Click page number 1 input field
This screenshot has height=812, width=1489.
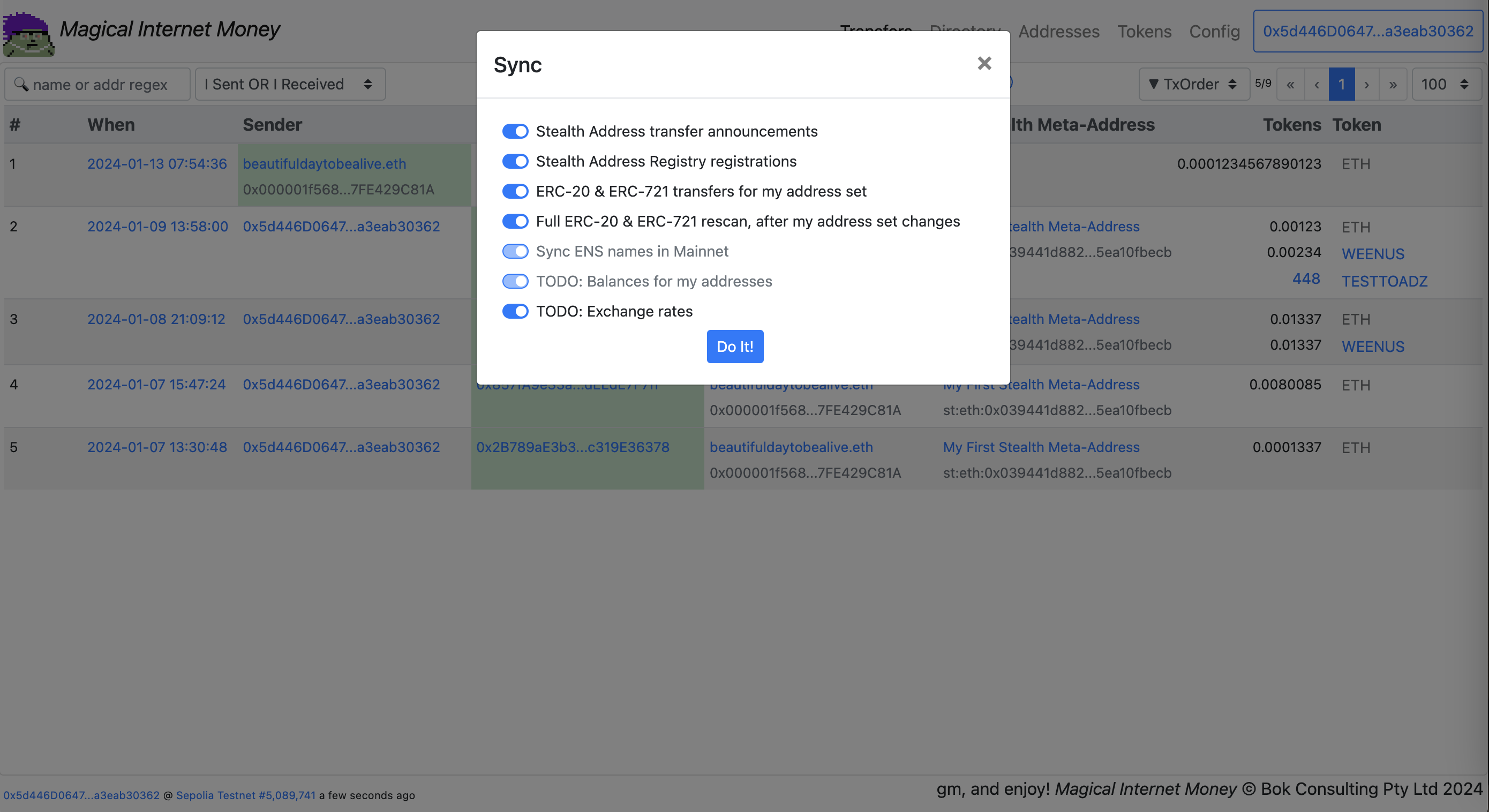coord(1341,84)
